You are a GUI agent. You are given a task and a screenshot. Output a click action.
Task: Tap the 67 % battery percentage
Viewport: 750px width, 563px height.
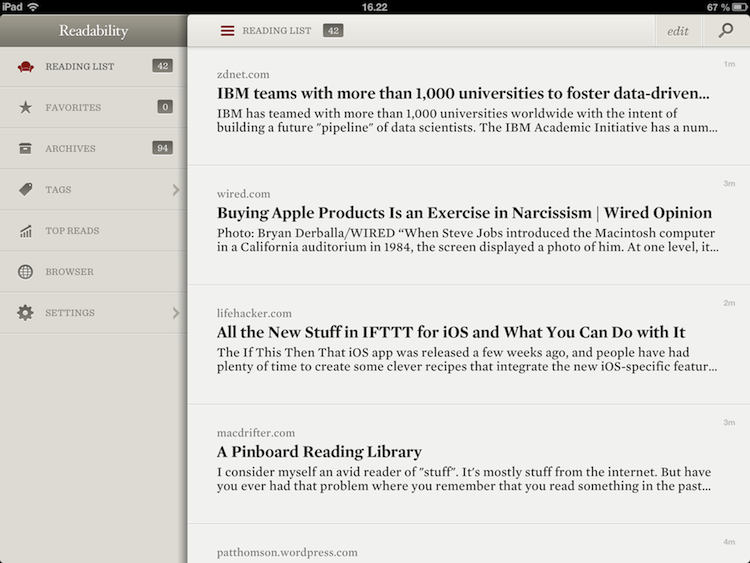coord(718,7)
